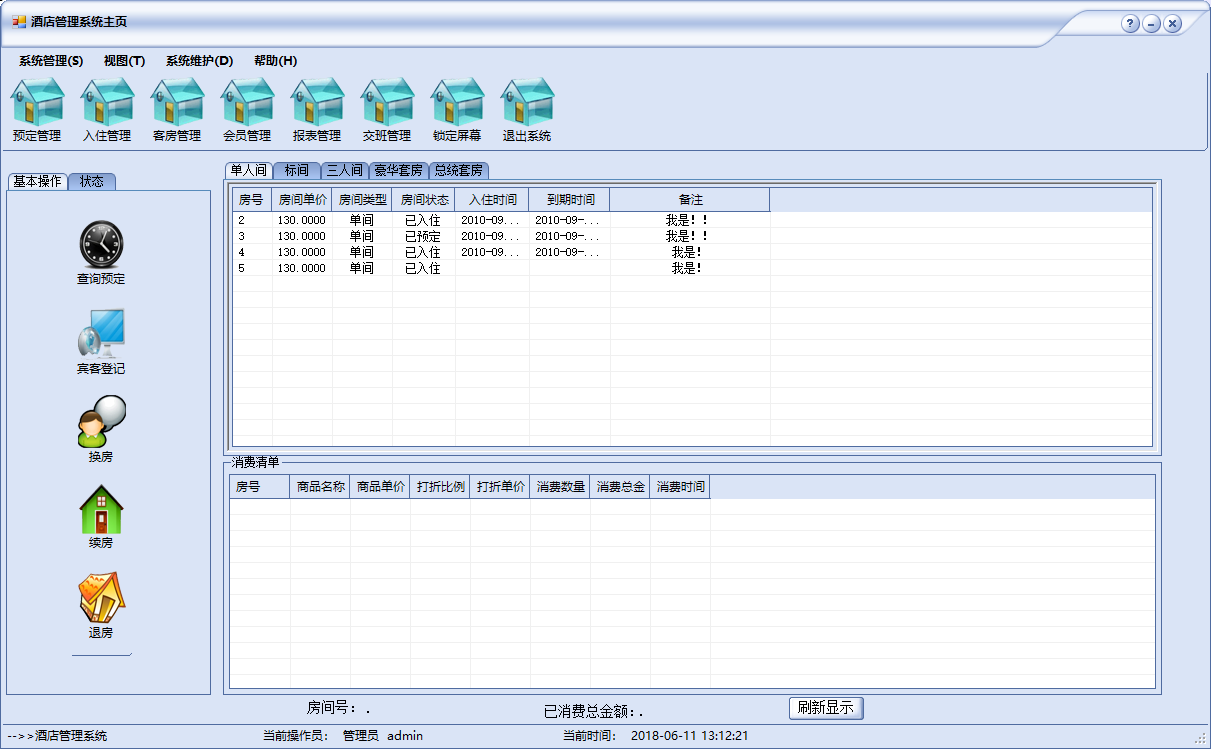Open 交班管理 toolbar icon

[x=387, y=110]
